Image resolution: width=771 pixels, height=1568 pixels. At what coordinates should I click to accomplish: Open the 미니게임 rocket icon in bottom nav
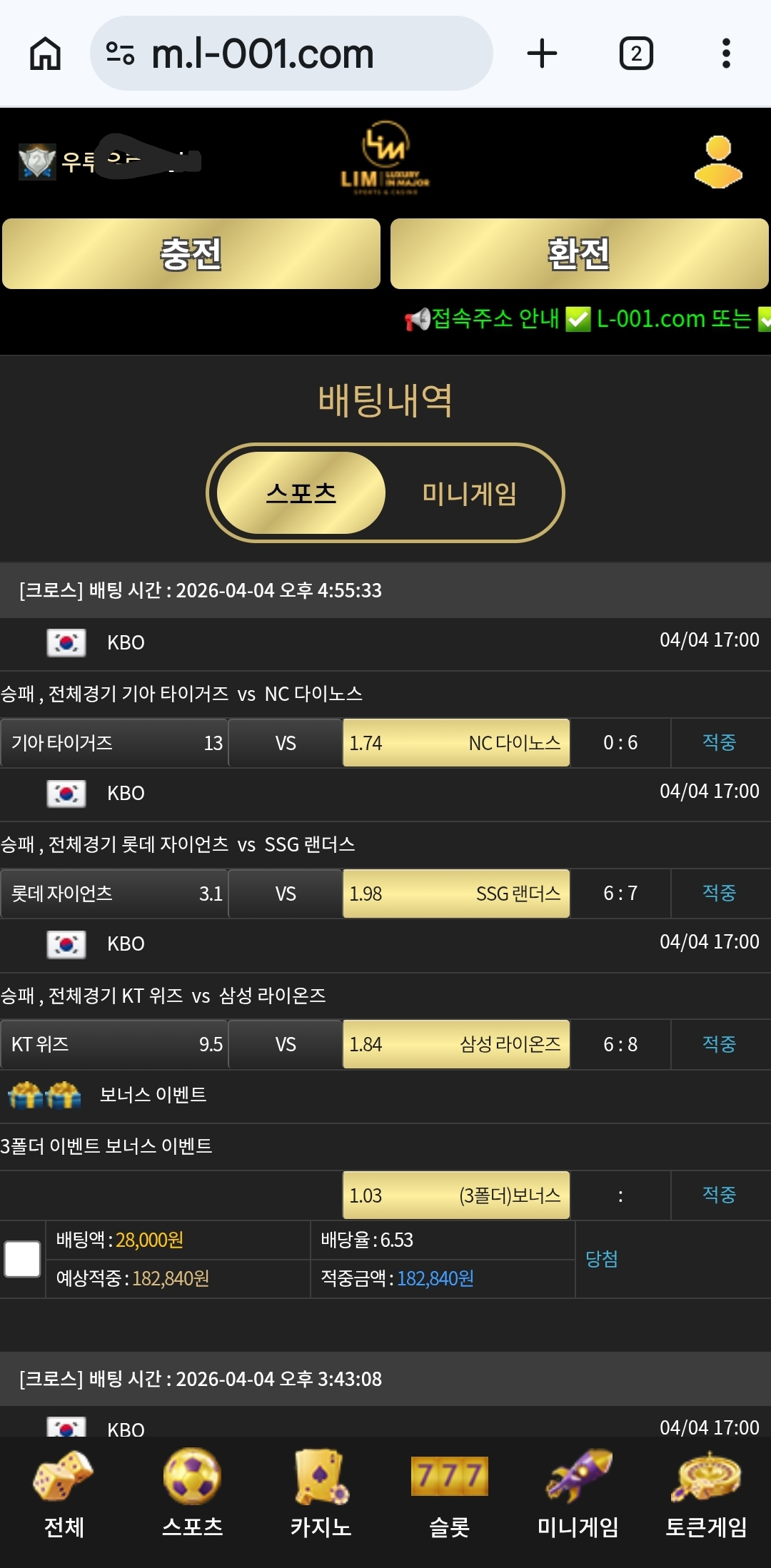[x=578, y=1494]
